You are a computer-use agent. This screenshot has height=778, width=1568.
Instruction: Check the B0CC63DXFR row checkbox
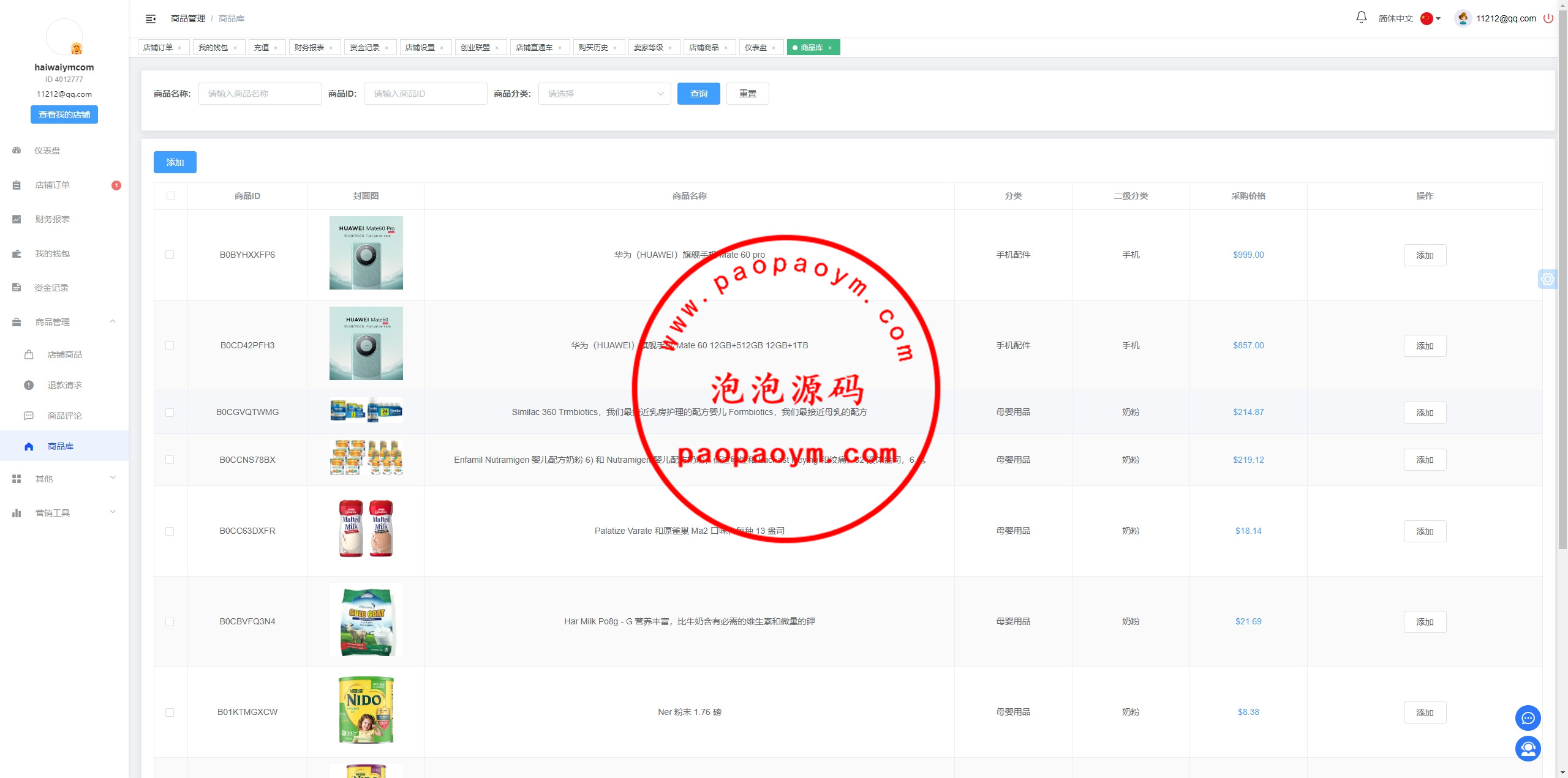[x=170, y=531]
